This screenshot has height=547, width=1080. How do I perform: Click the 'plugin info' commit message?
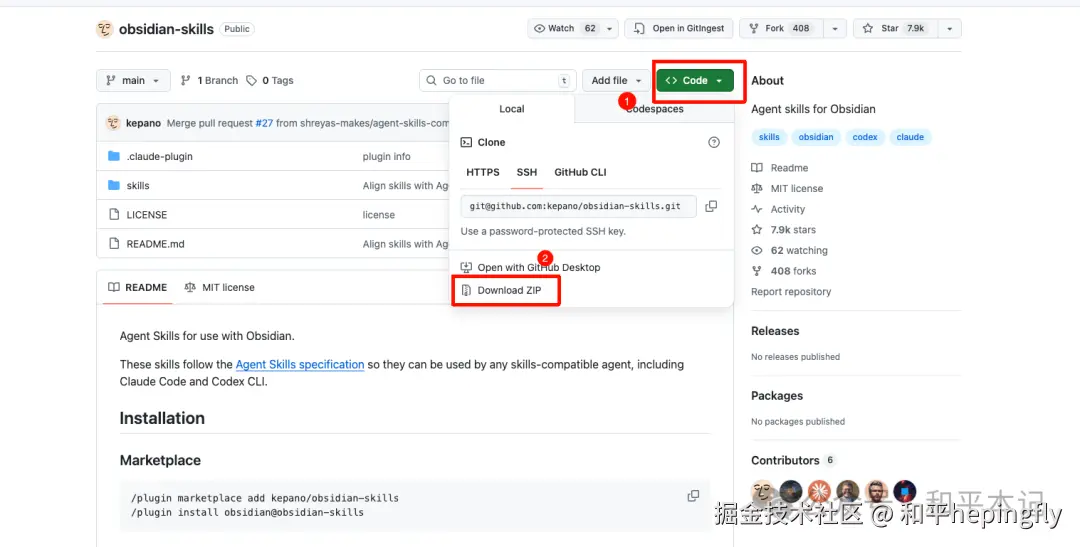click(x=386, y=156)
